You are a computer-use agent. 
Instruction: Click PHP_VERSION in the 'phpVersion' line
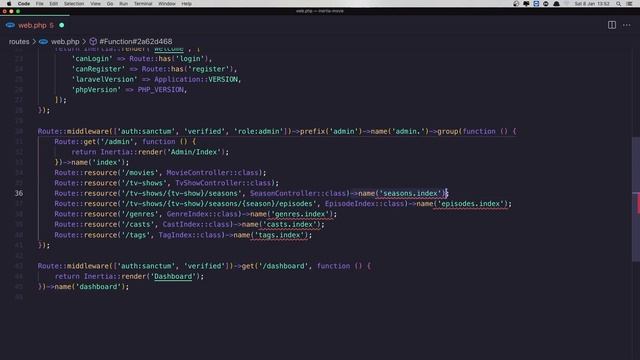click(x=160, y=90)
